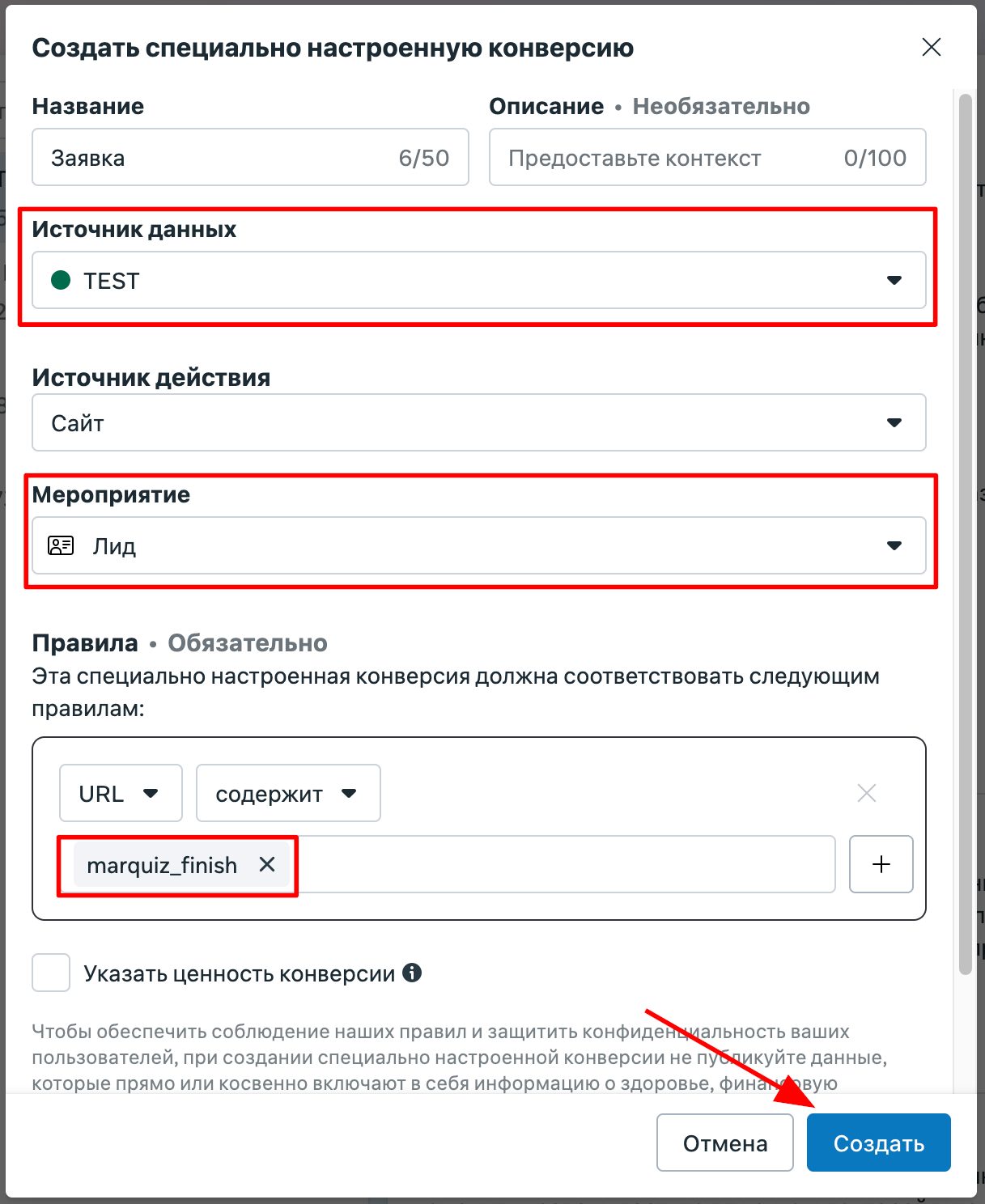Click the green dot beside TEST

[61, 280]
